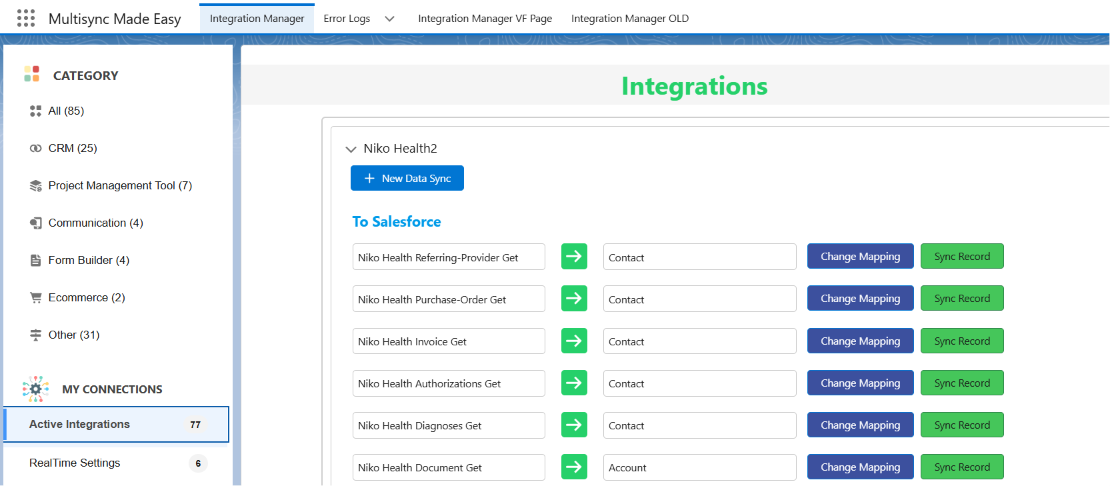Image resolution: width=1110 pixels, height=486 pixels.
Task: Click the Project Management Tool layers icon
Action: (35, 186)
